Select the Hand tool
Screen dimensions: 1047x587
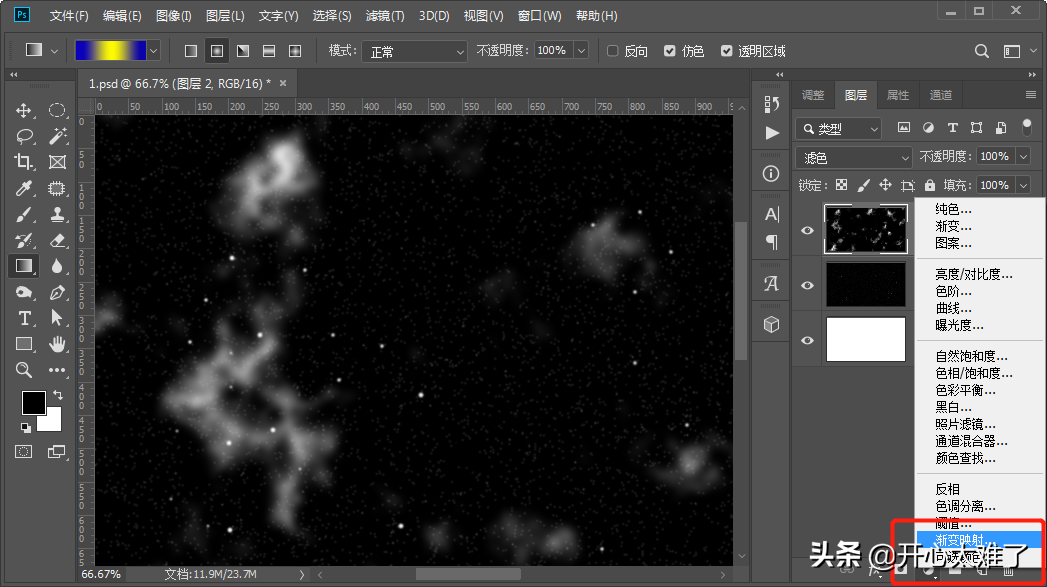click(57, 344)
